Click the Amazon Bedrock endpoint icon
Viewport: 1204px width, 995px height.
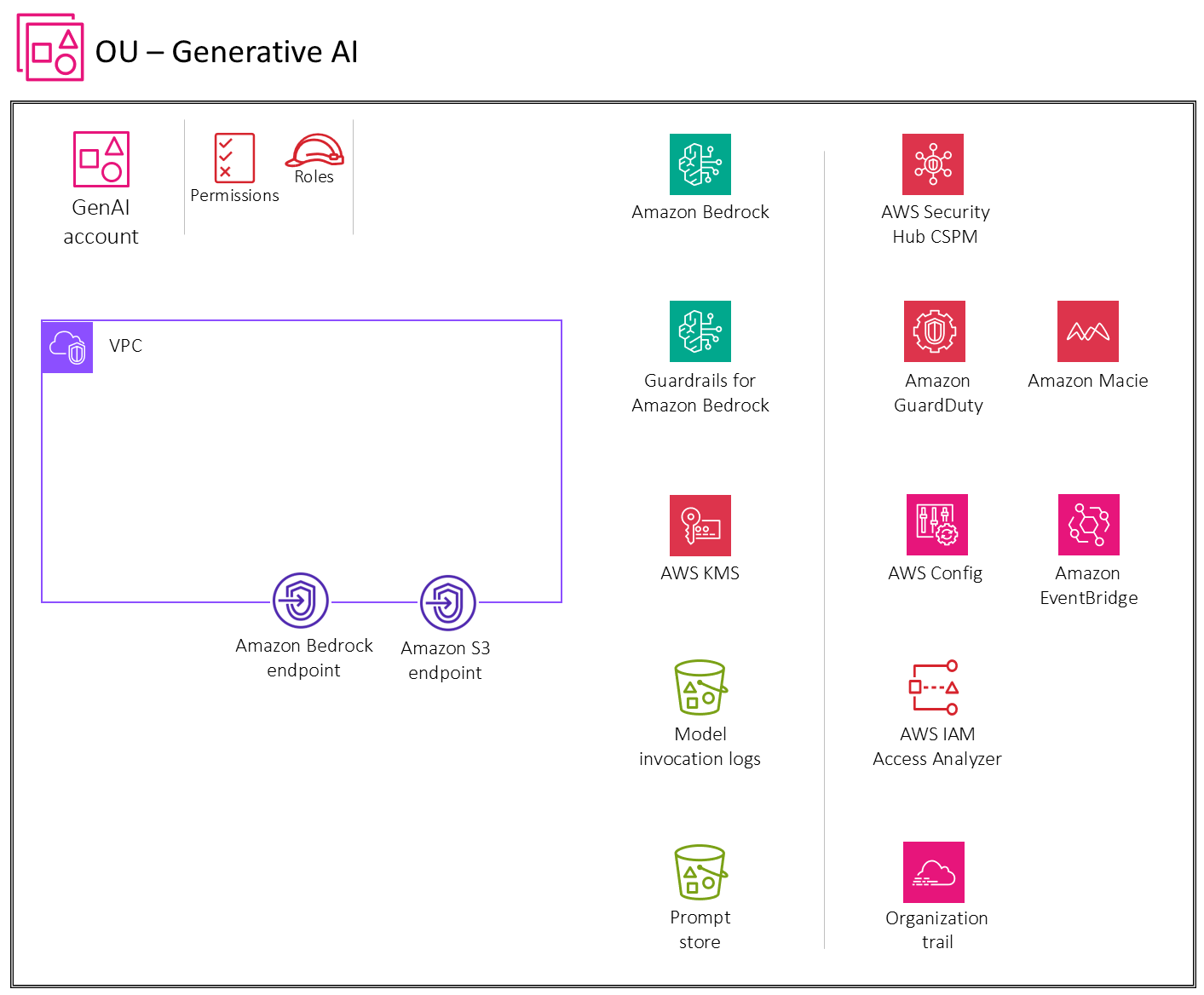301,601
